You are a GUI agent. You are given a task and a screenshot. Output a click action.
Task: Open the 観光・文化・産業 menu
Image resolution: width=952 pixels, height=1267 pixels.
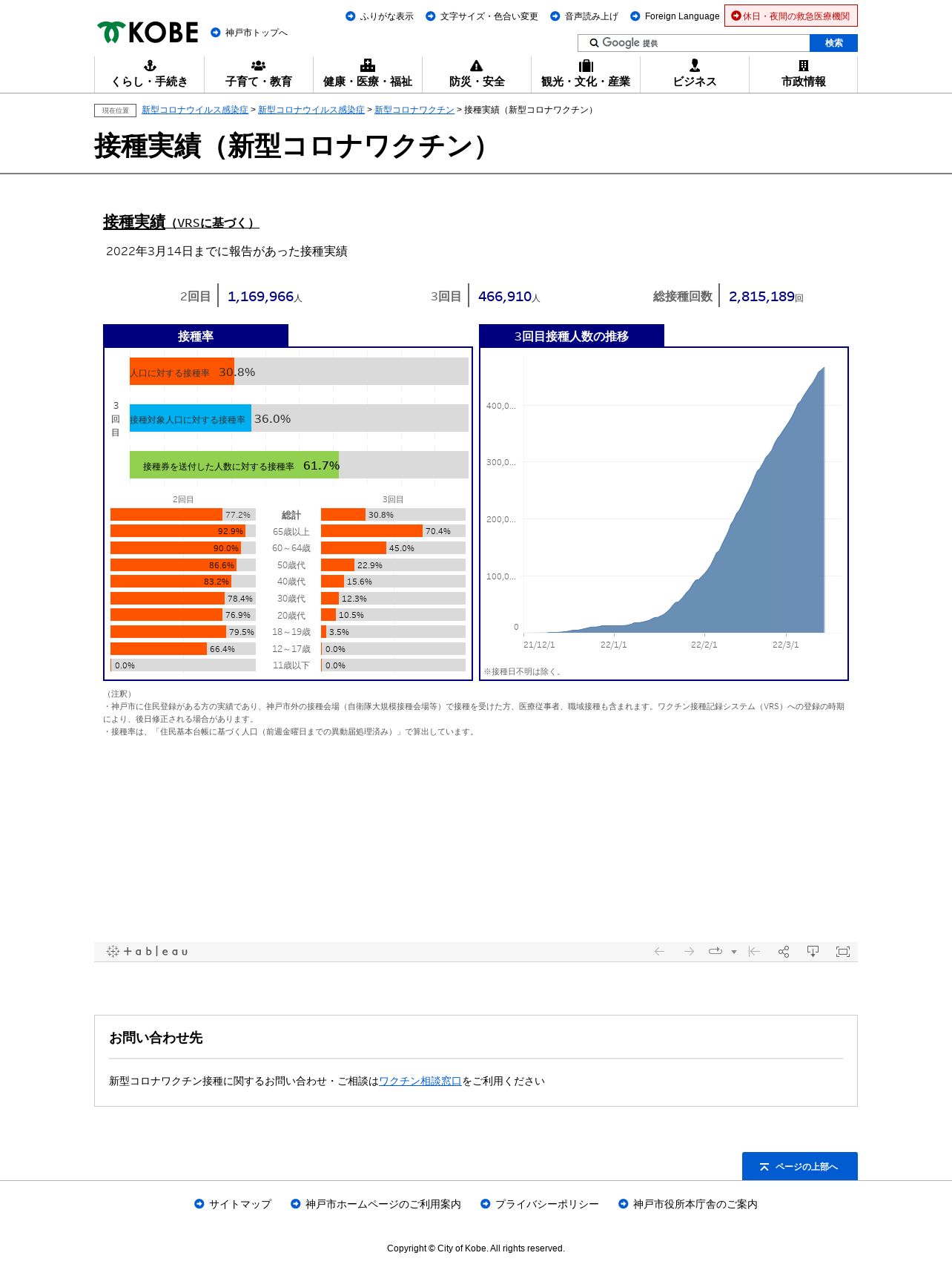[586, 74]
